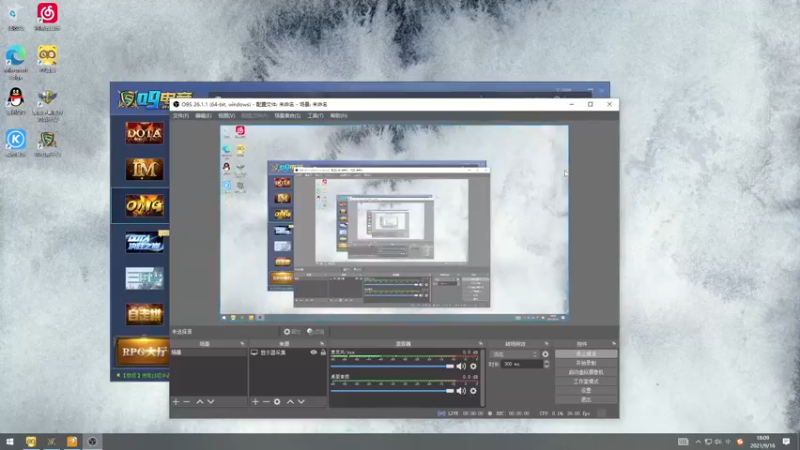Image resolution: width=800 pixels, height=450 pixels.
Task: Open the View menu in OBS
Action: tap(227, 116)
